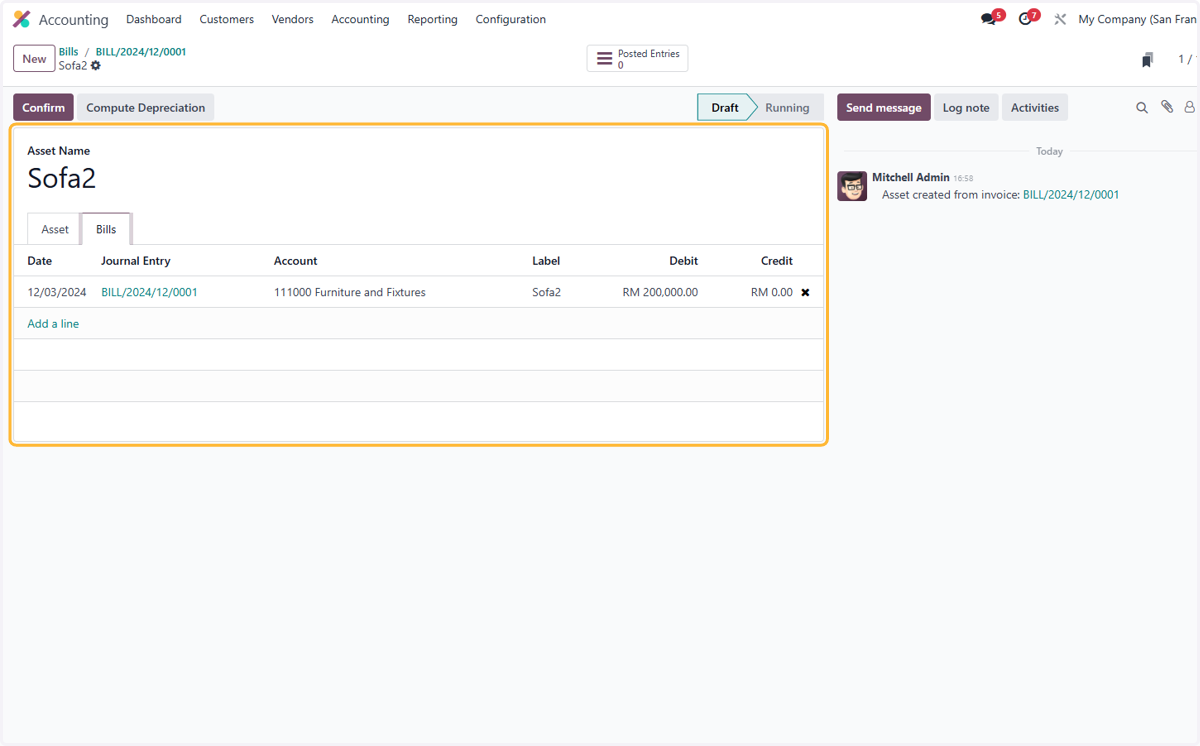Click the RM 0.00 credit cell

click(772, 293)
